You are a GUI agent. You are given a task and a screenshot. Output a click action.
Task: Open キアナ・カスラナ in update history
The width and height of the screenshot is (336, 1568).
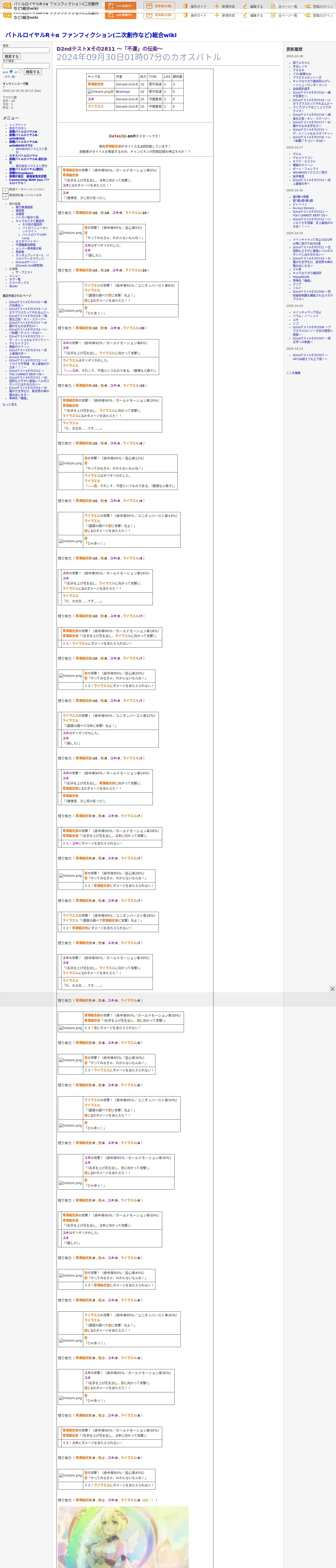[304, 161]
